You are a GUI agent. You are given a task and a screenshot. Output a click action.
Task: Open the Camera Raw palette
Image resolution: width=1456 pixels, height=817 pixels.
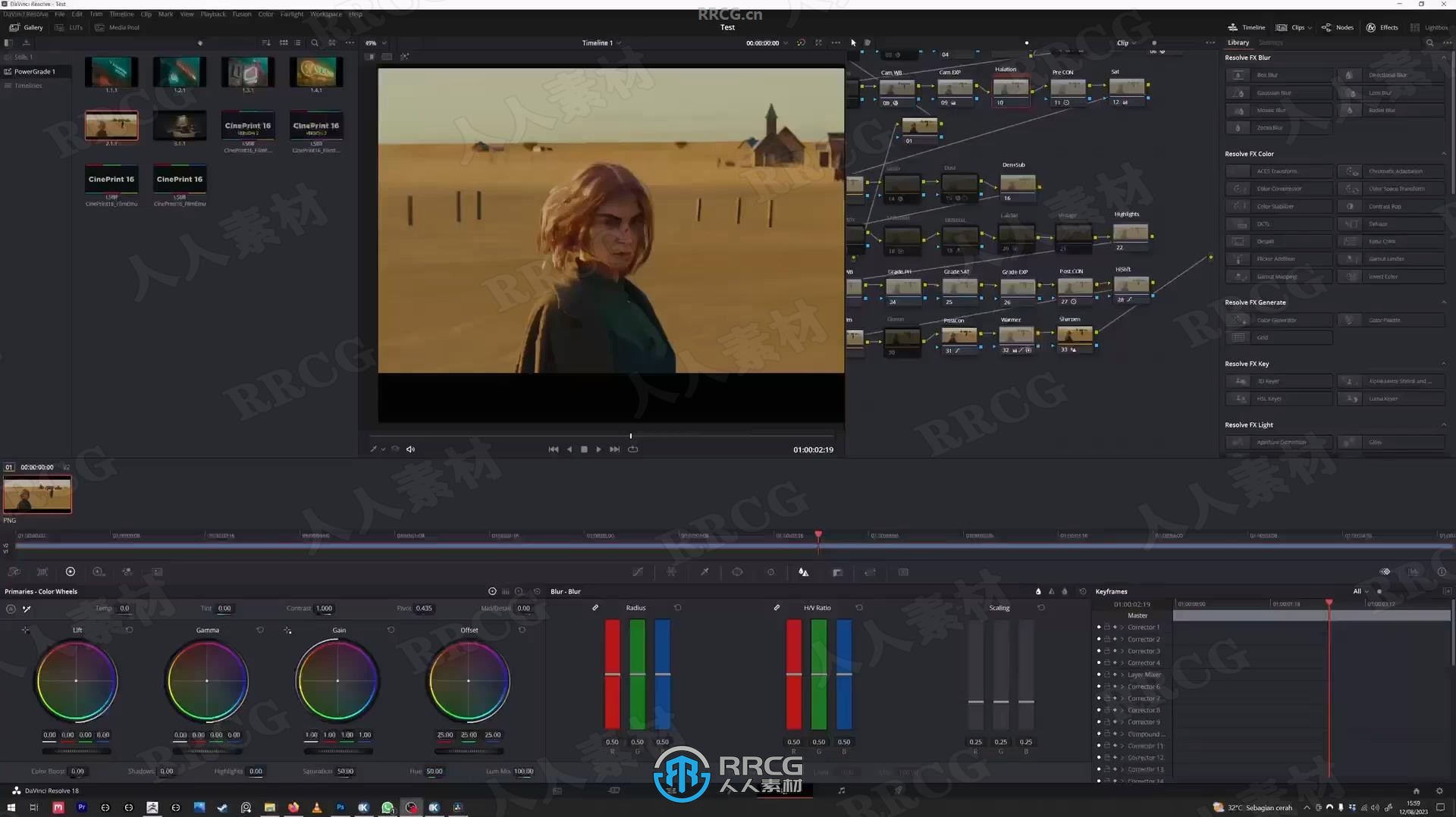[x=14, y=572]
